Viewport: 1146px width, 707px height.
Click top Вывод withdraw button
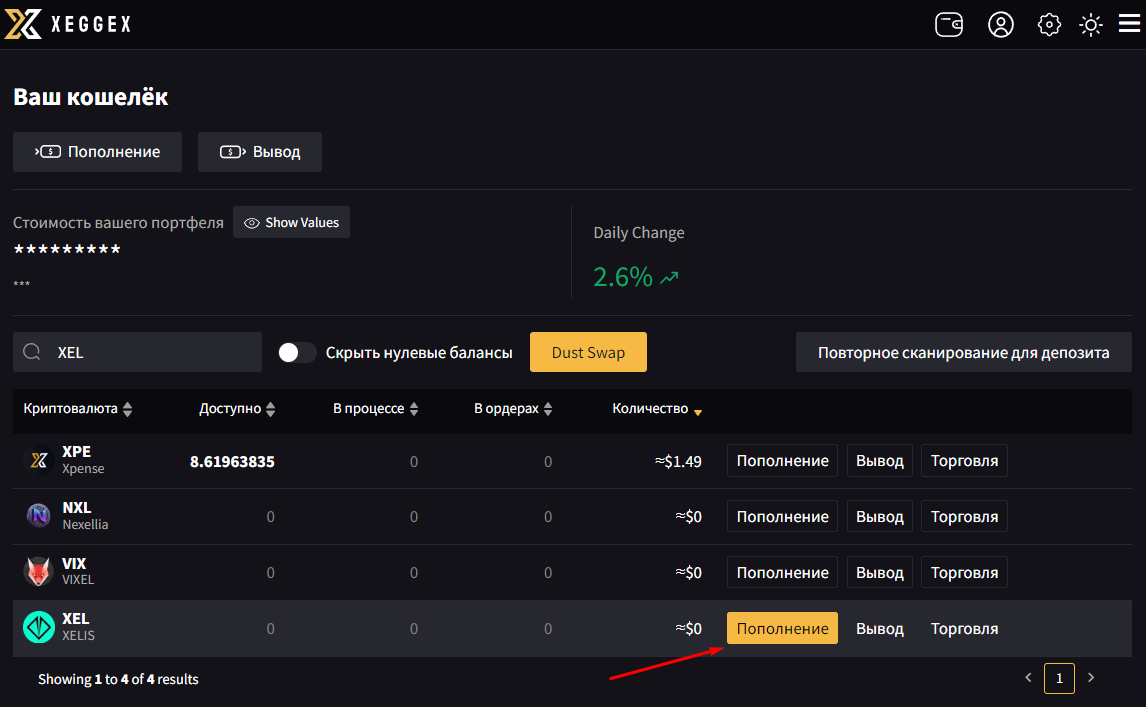(x=259, y=152)
